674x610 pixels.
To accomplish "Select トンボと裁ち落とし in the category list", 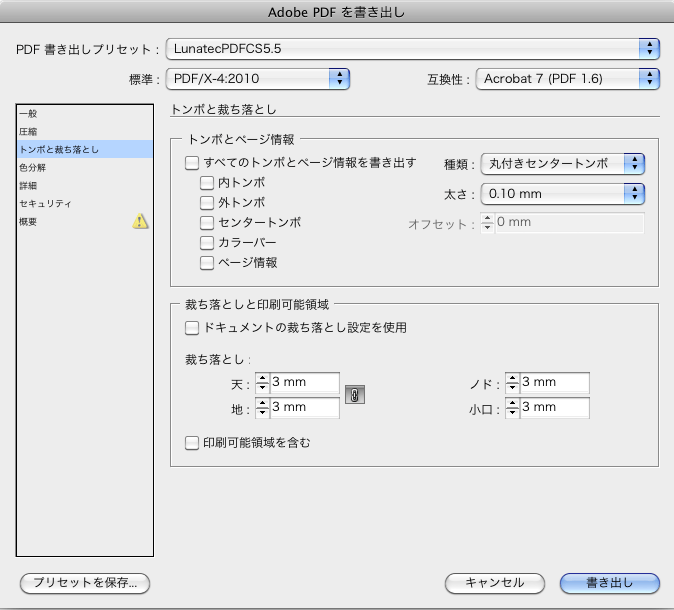I will [x=85, y=149].
